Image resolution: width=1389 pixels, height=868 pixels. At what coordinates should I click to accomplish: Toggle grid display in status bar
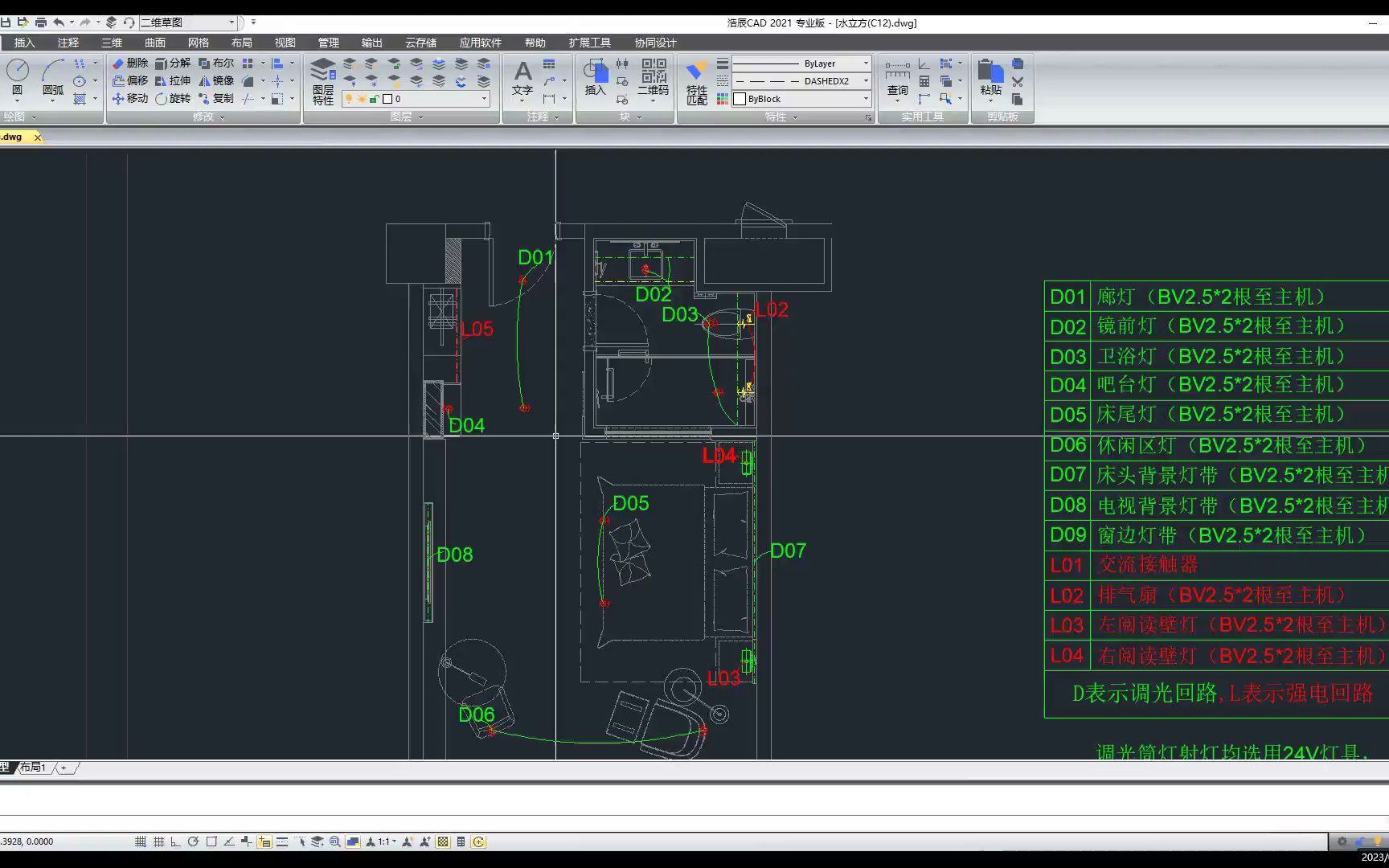[158, 841]
